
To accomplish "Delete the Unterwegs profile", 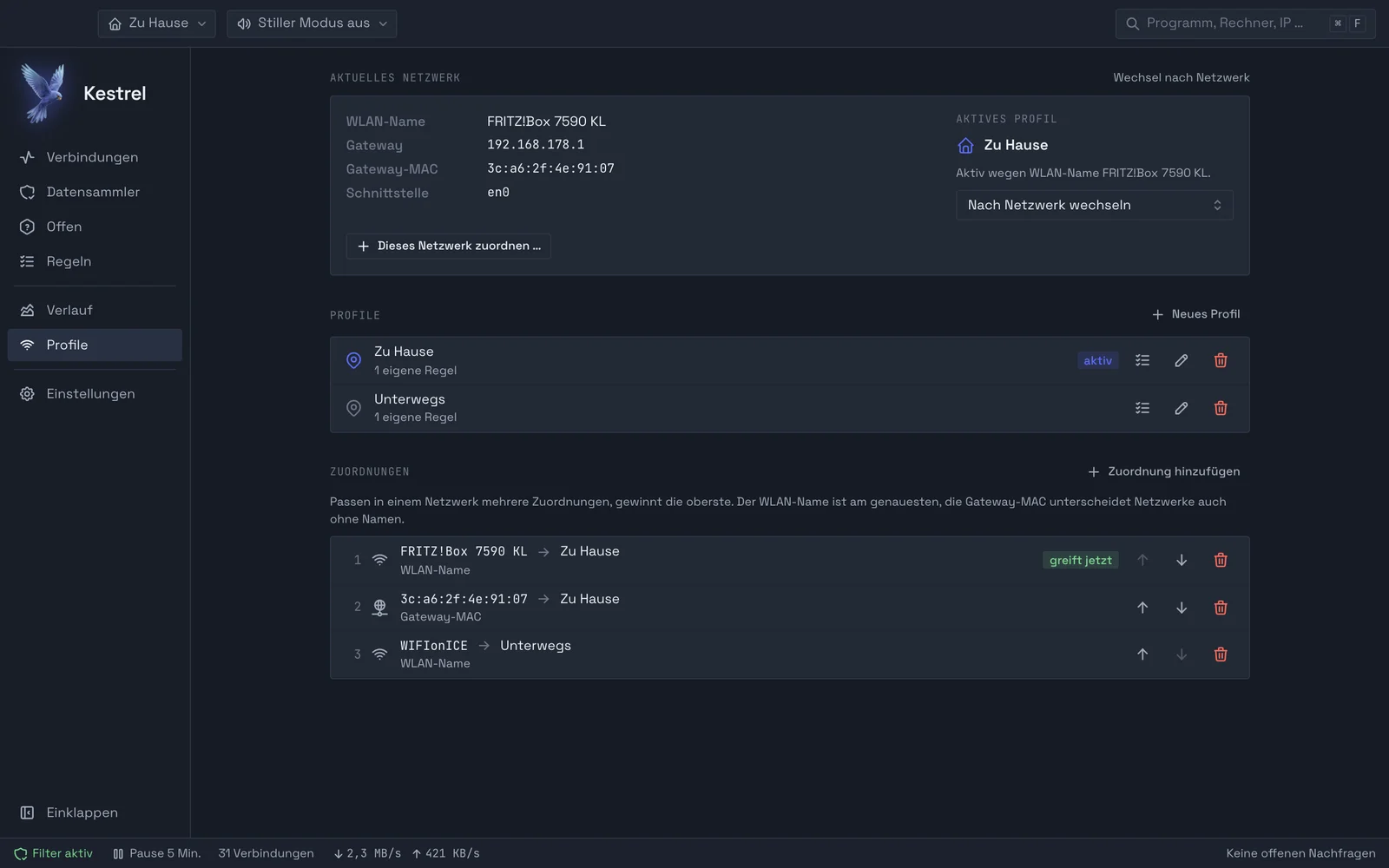I will [x=1221, y=408].
